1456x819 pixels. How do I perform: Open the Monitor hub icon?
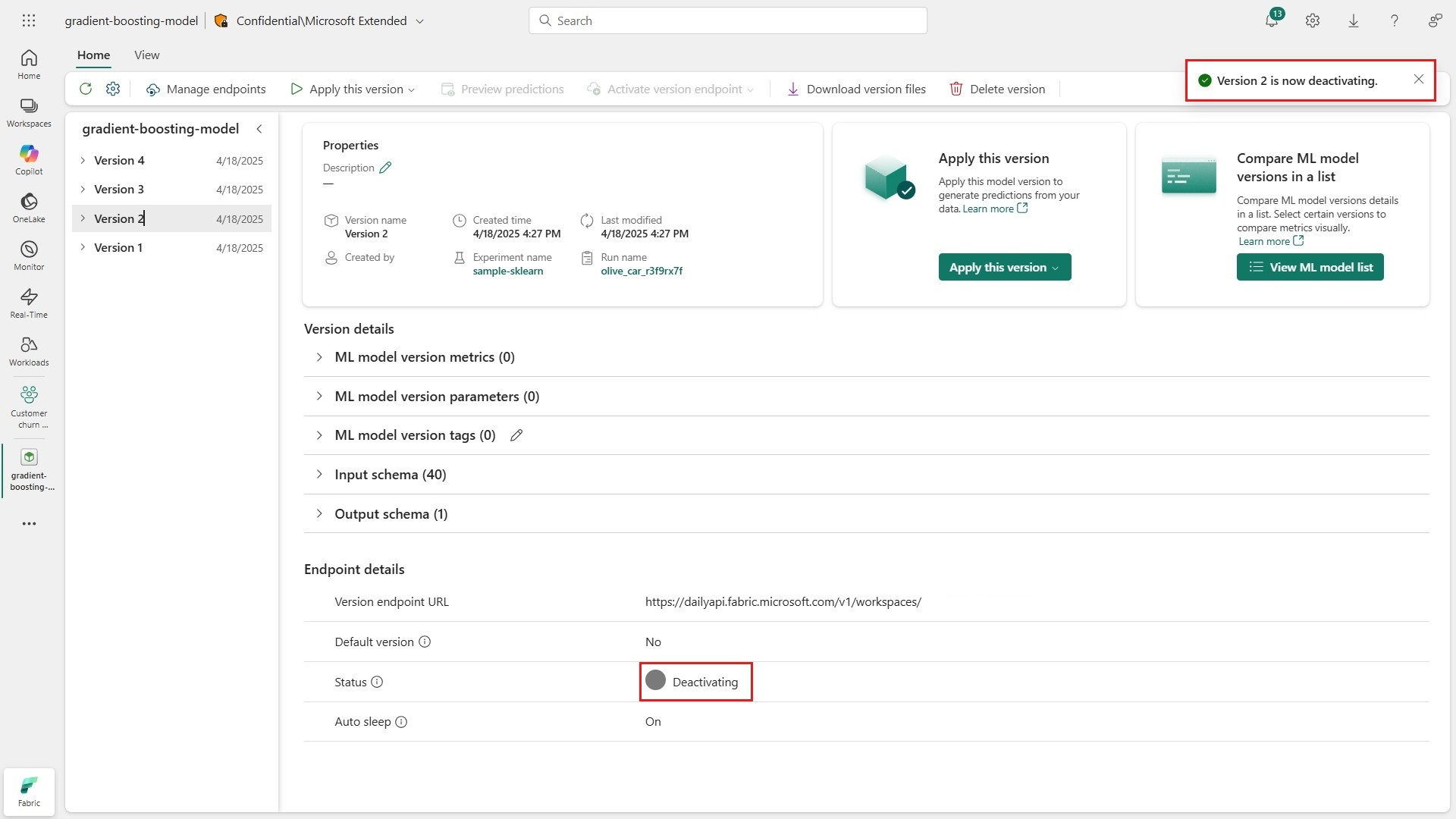tap(29, 255)
